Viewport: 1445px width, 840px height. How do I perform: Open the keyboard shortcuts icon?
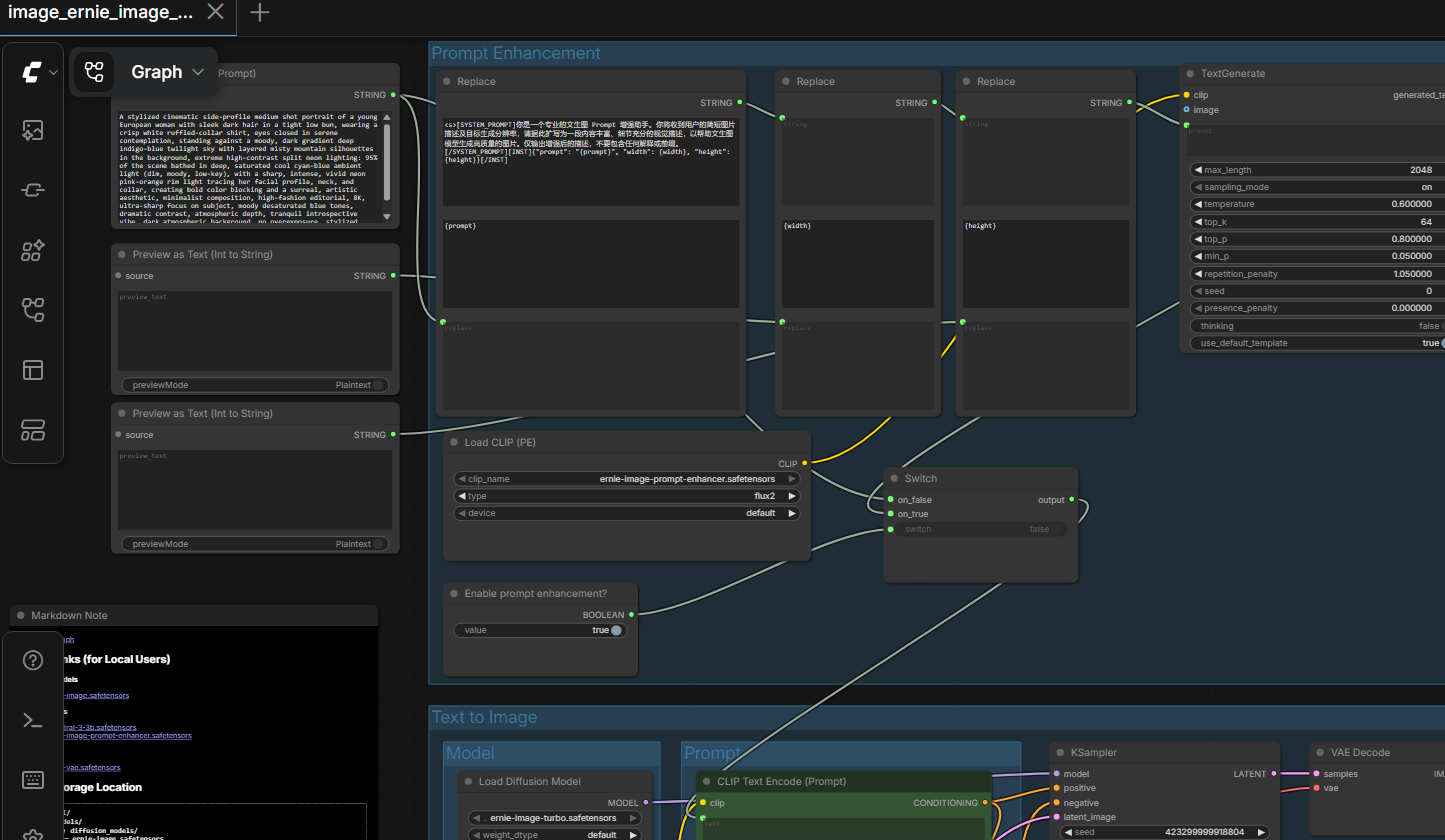point(33,780)
